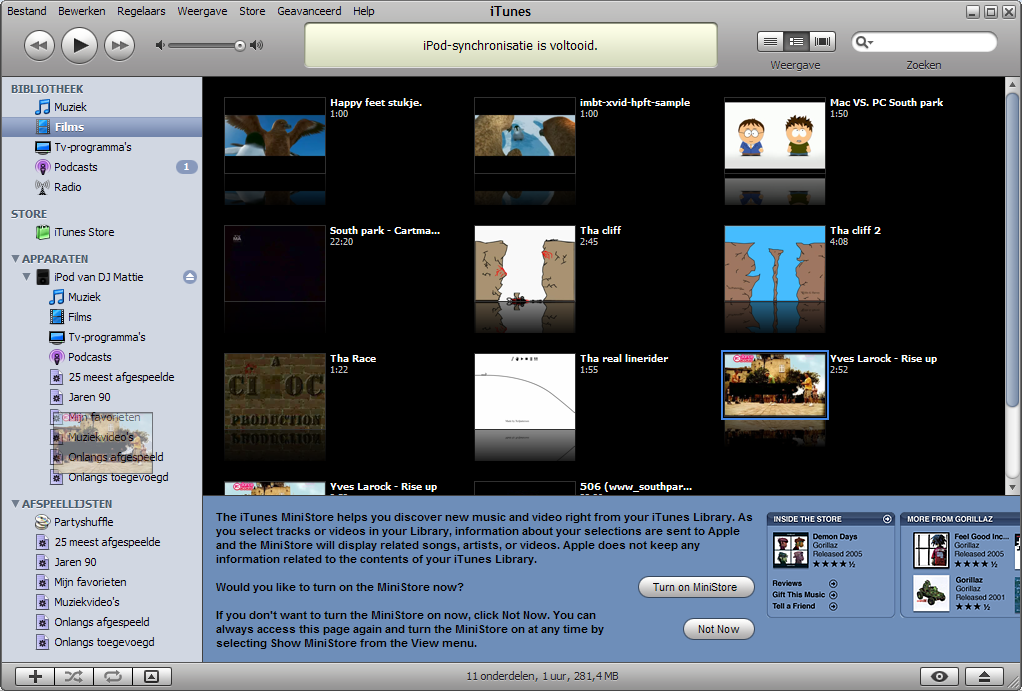Click the Play button
The height and width of the screenshot is (691, 1022).
pos(80,45)
